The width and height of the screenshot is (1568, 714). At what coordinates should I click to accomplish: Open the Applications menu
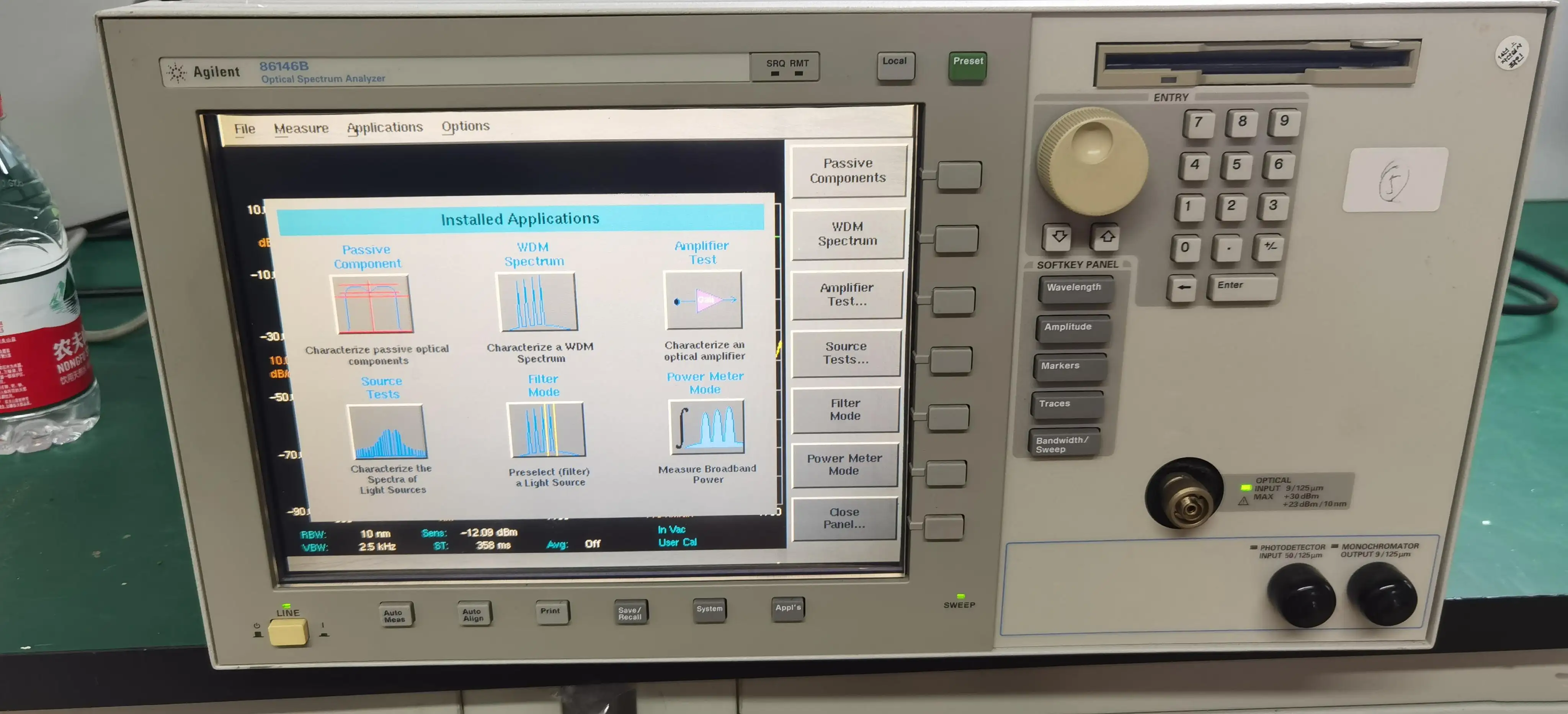[385, 127]
